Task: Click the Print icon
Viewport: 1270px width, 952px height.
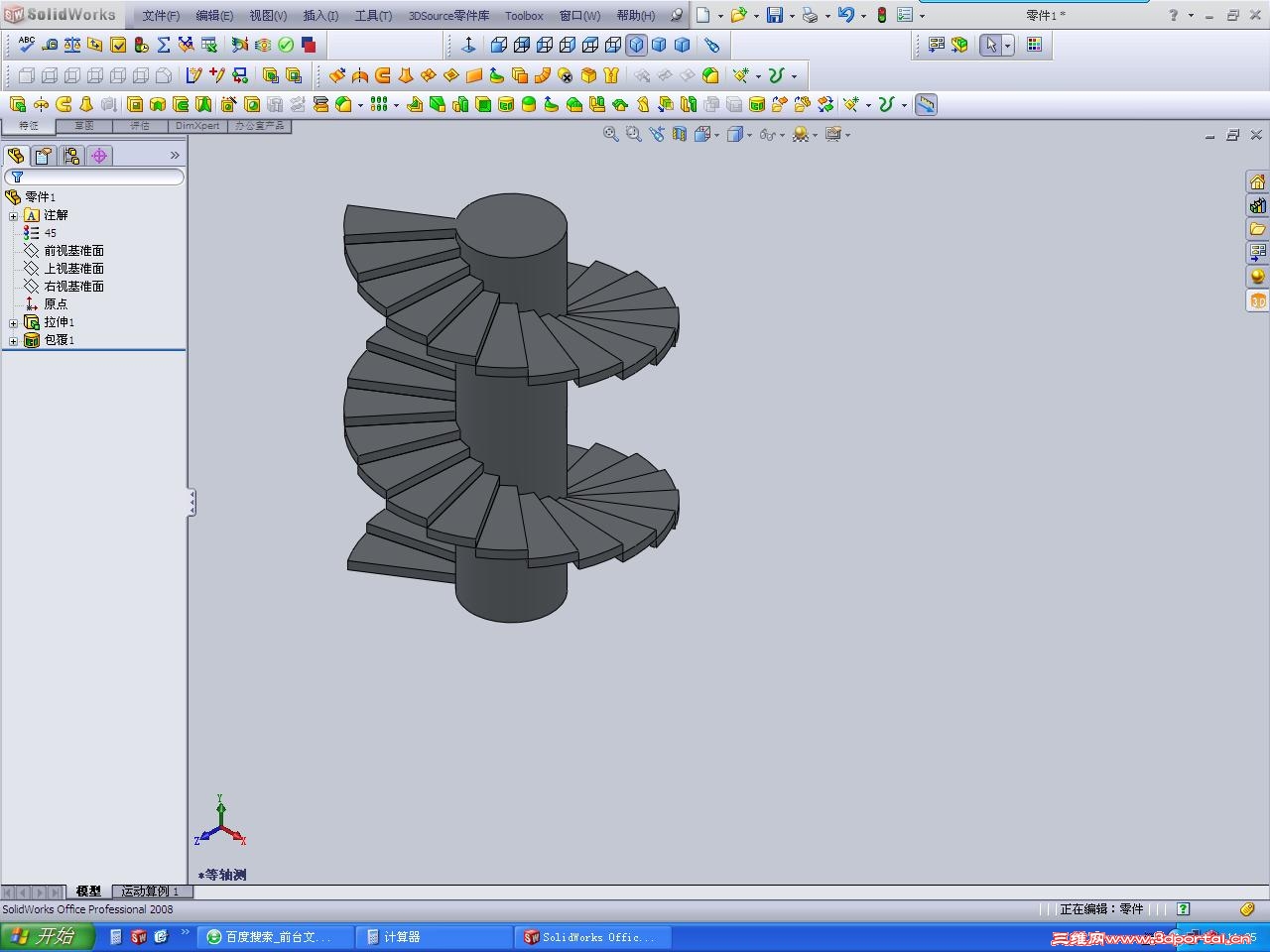Action: [x=811, y=15]
